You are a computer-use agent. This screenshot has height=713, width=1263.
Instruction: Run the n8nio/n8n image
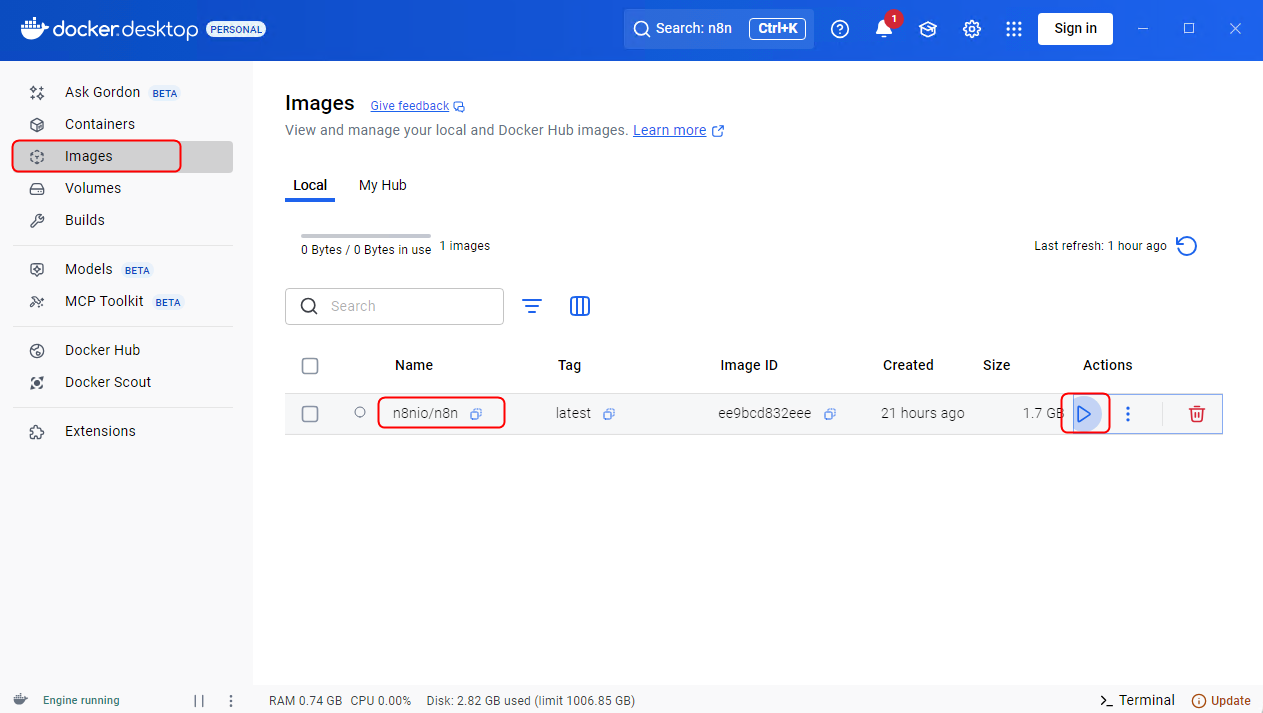coord(1084,414)
